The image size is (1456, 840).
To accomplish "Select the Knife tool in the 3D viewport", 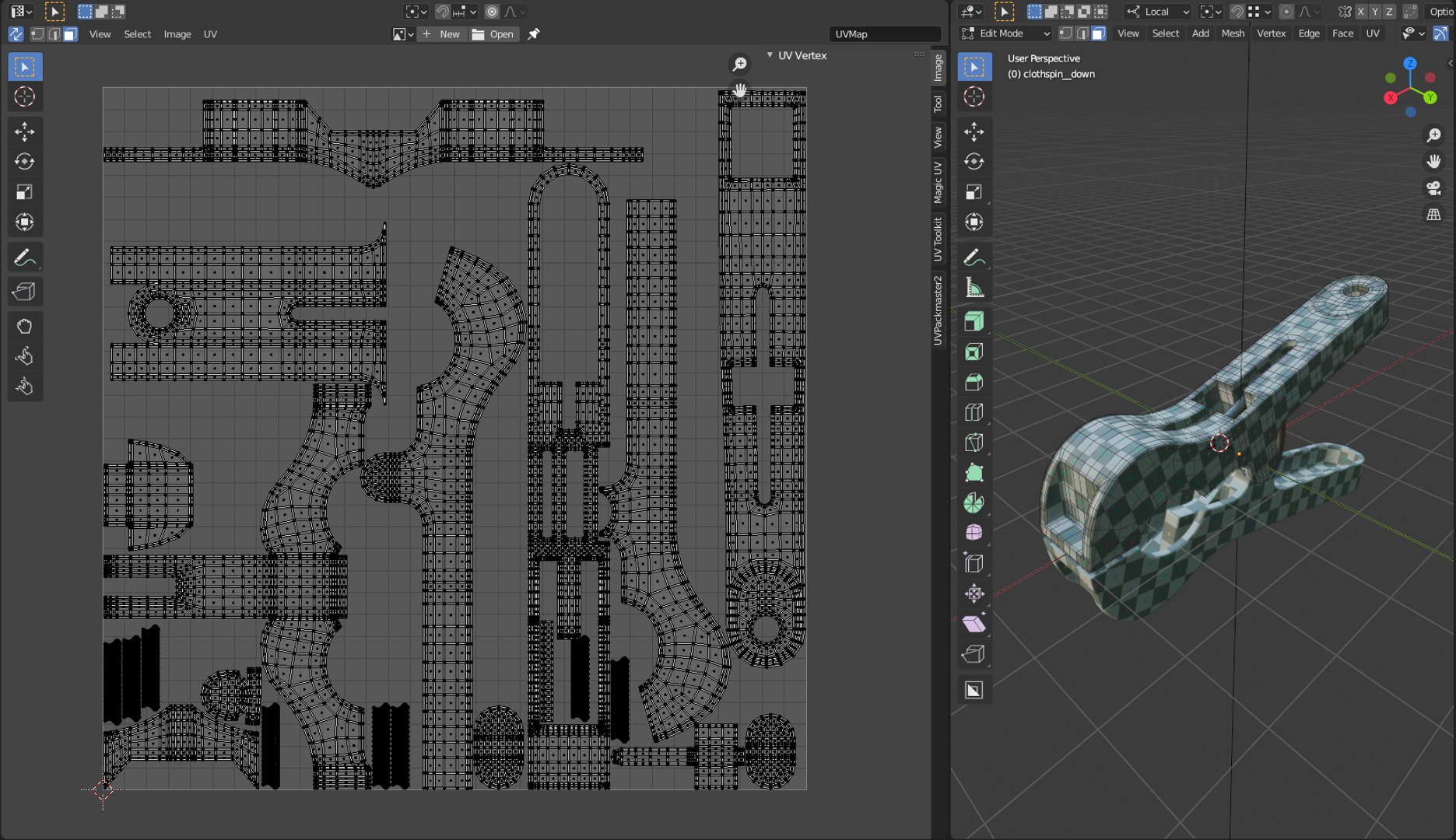I will point(974,443).
